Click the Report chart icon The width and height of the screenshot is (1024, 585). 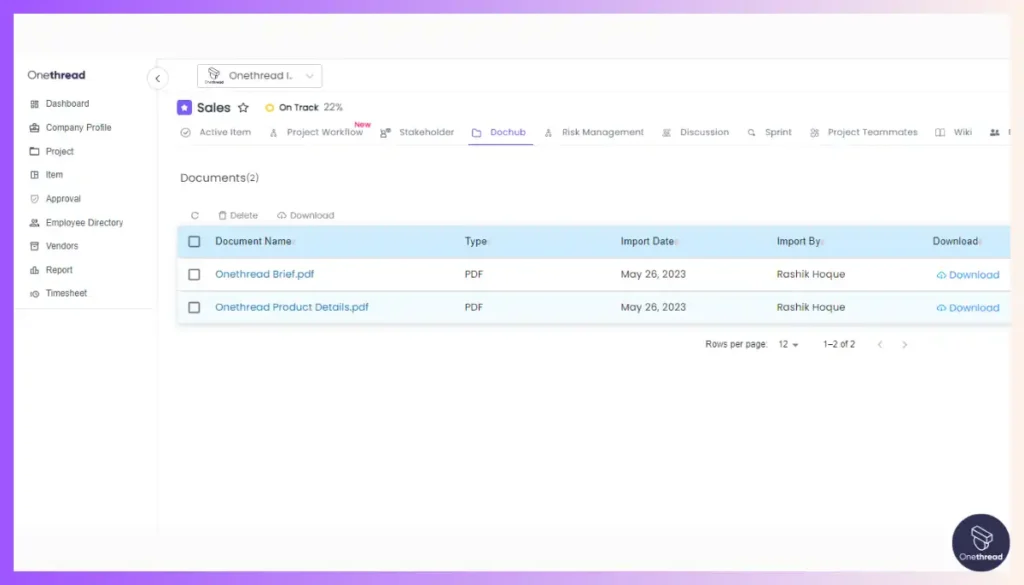pos(35,270)
